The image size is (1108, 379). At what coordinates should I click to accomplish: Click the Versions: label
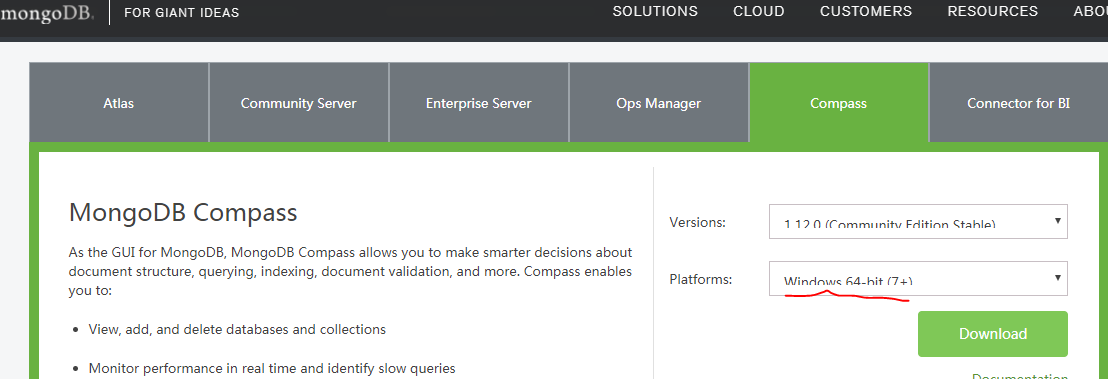(x=697, y=223)
